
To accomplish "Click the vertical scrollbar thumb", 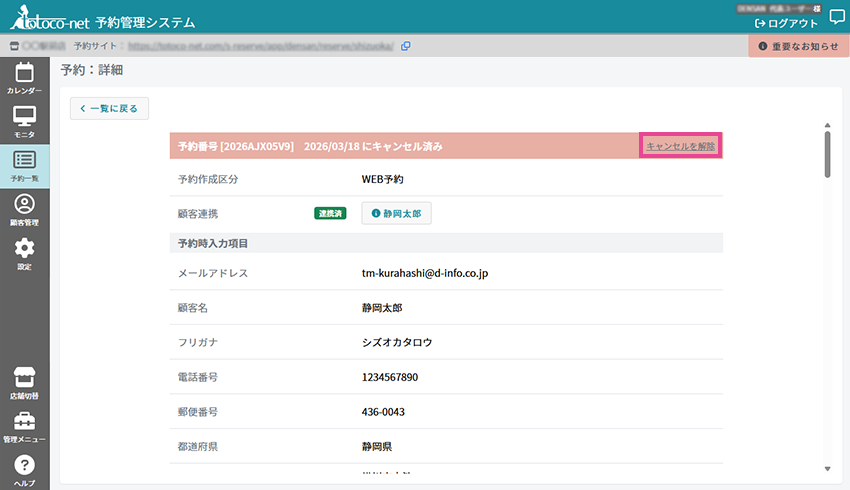I will (827, 154).
